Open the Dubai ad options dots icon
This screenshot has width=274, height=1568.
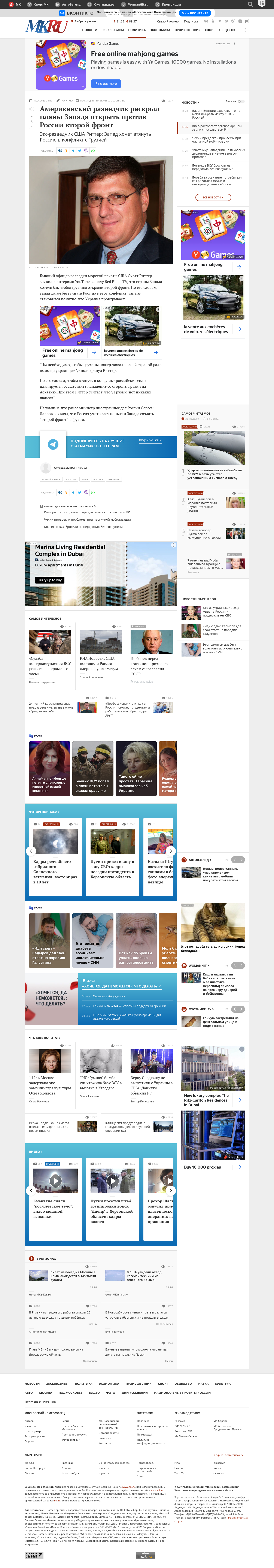coord(174,545)
